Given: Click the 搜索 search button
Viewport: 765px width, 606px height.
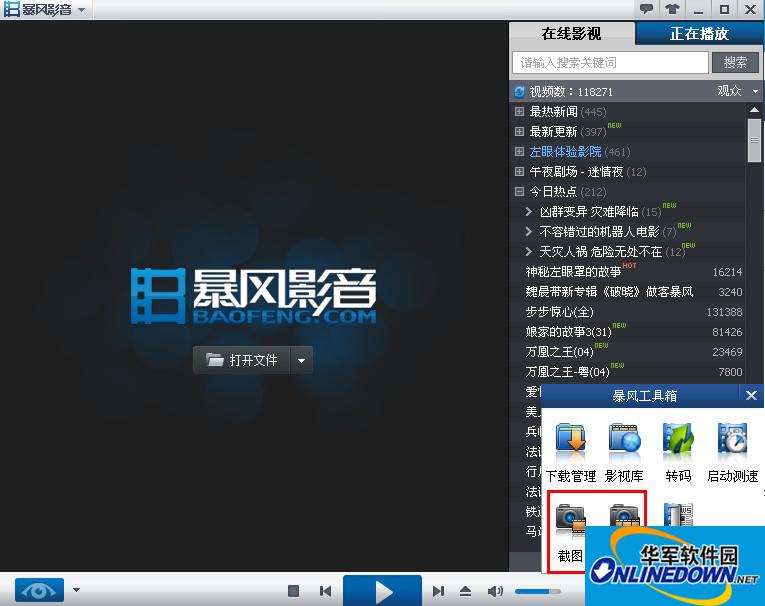Looking at the screenshot, I should click(x=735, y=62).
